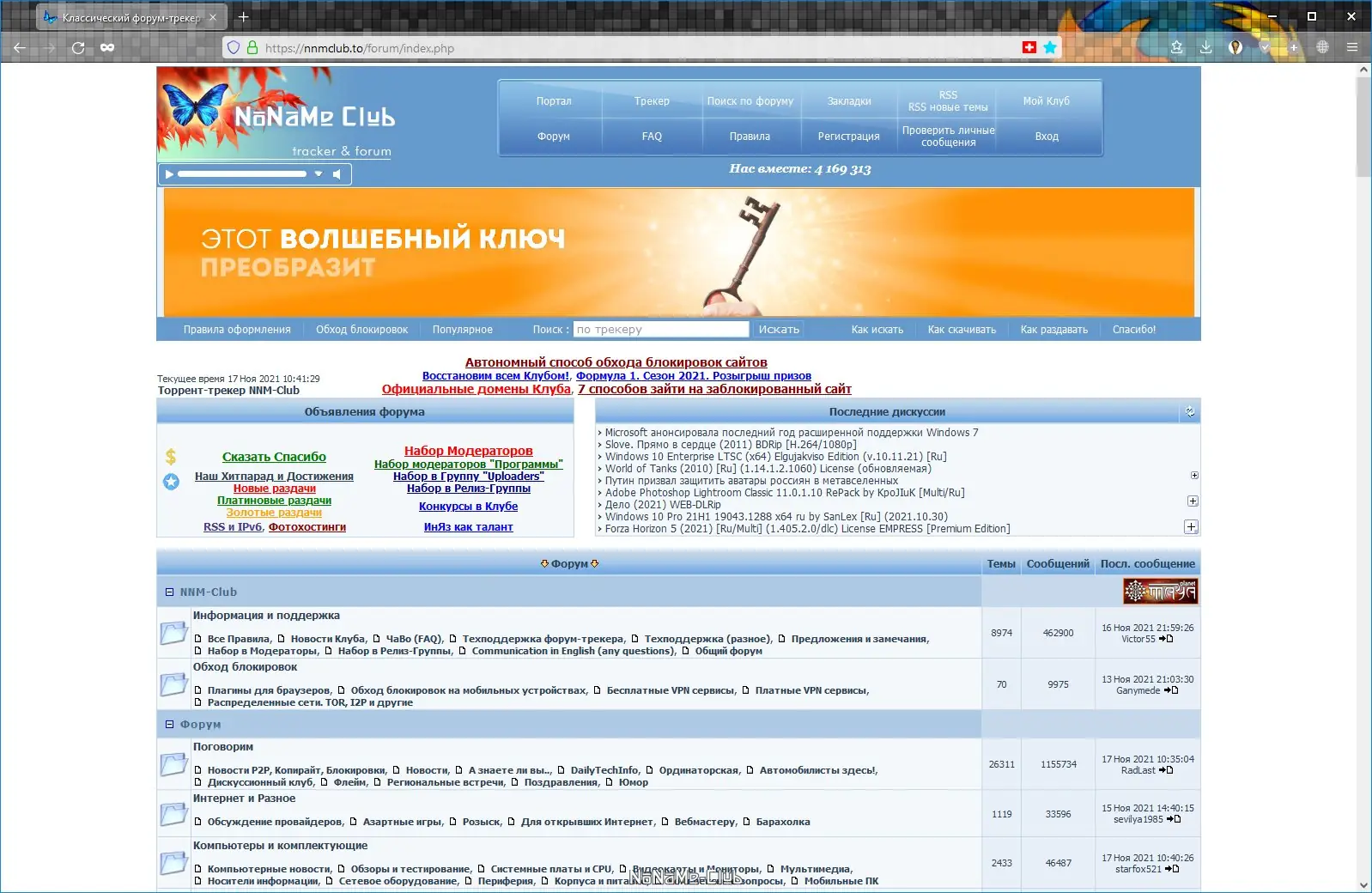Reload the page with the refresh icon
Viewport: 1372px width, 893px height.
pos(78,48)
